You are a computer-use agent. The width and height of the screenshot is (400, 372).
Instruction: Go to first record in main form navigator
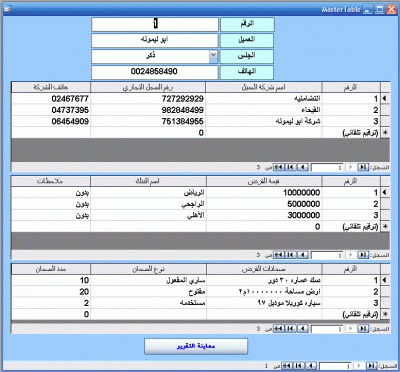coord(371,366)
